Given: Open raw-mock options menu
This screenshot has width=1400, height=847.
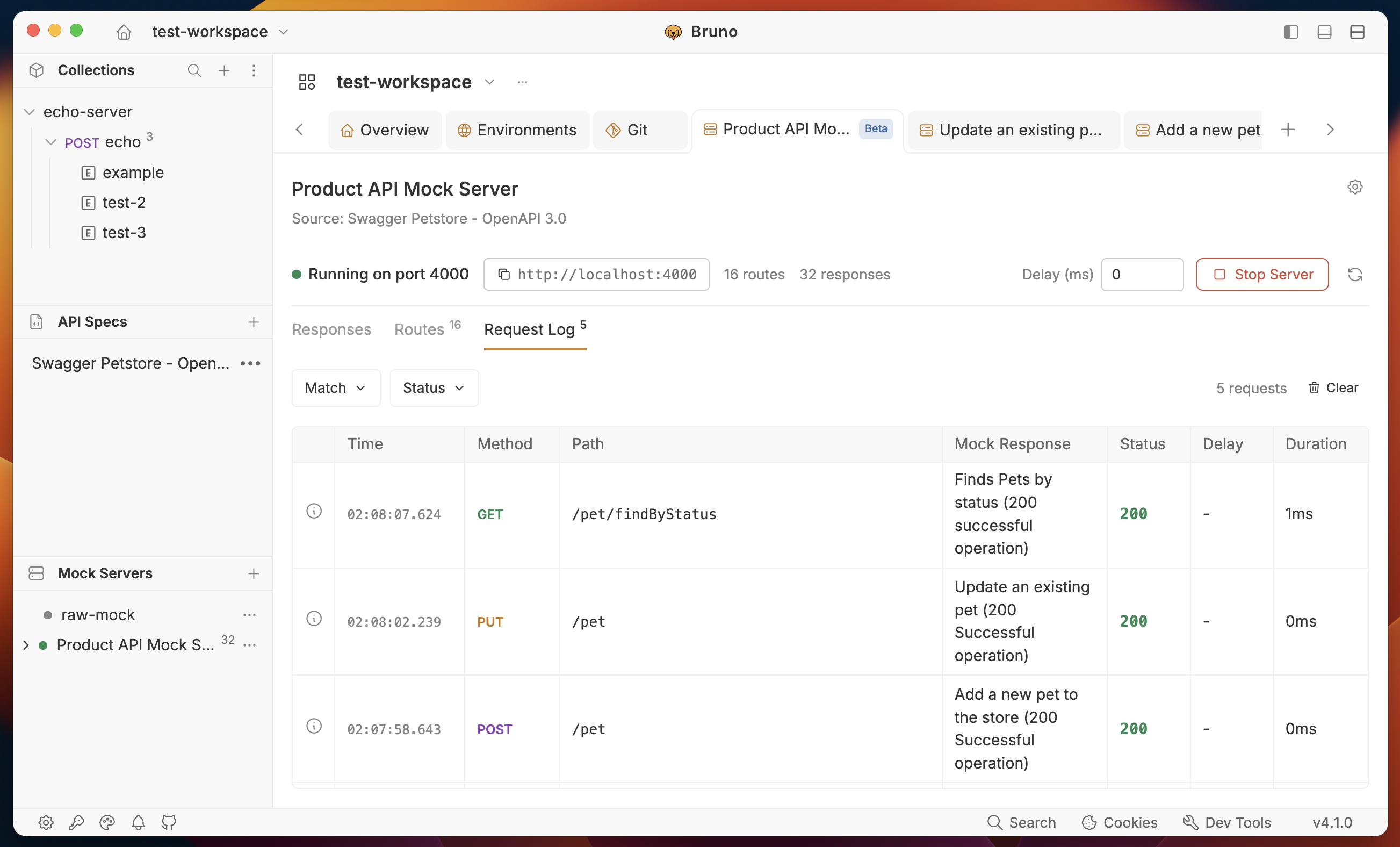Looking at the screenshot, I should (x=249, y=615).
